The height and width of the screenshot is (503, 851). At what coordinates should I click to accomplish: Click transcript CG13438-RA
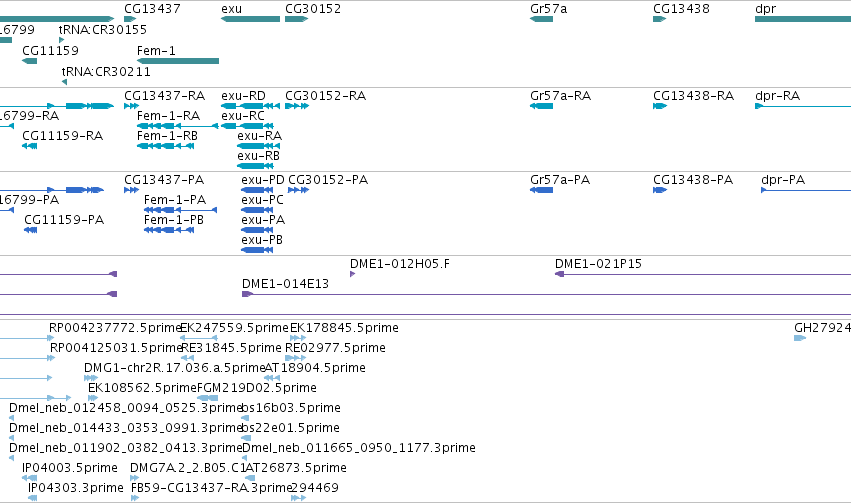(694, 96)
